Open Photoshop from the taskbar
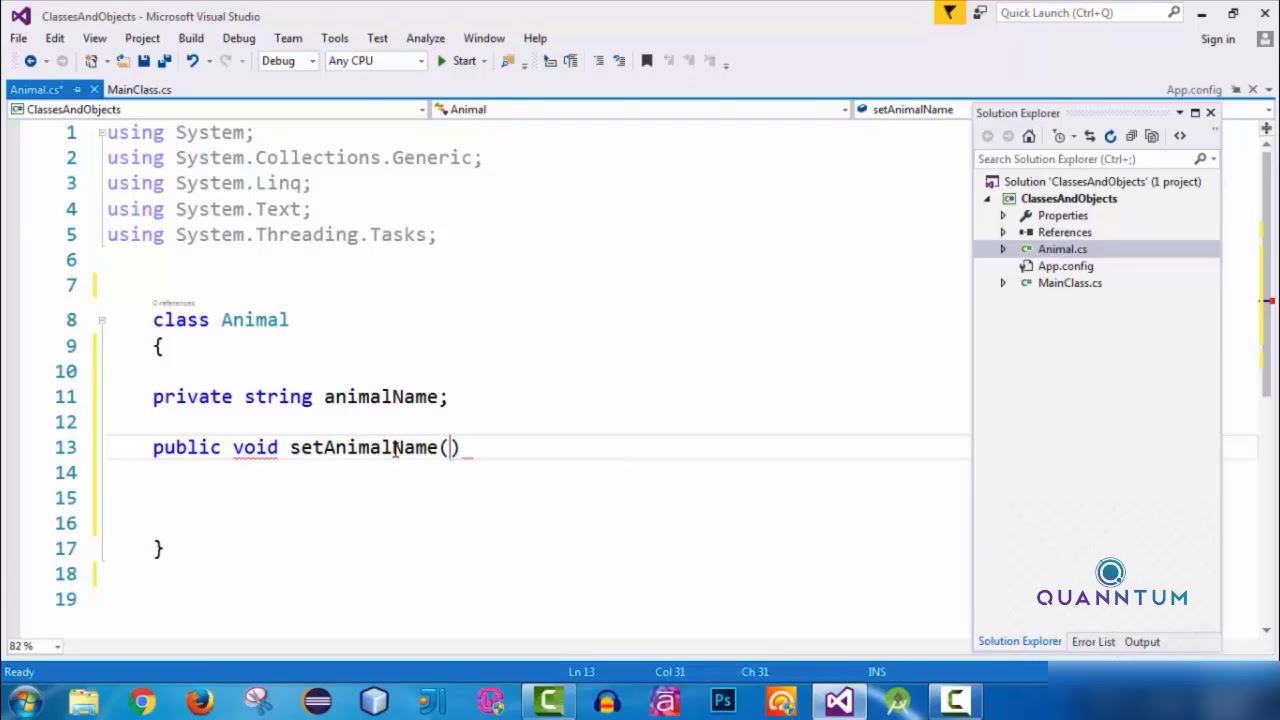 pyautogui.click(x=723, y=701)
